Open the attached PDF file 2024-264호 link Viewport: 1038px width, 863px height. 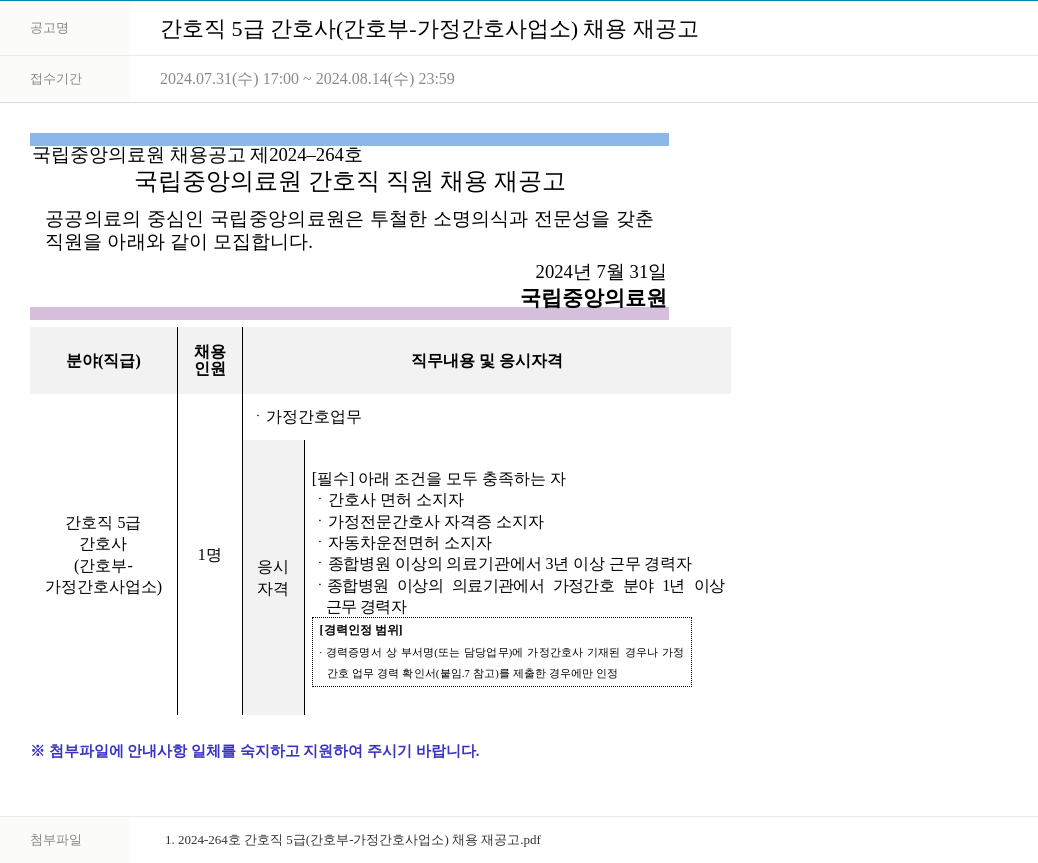[353, 840]
